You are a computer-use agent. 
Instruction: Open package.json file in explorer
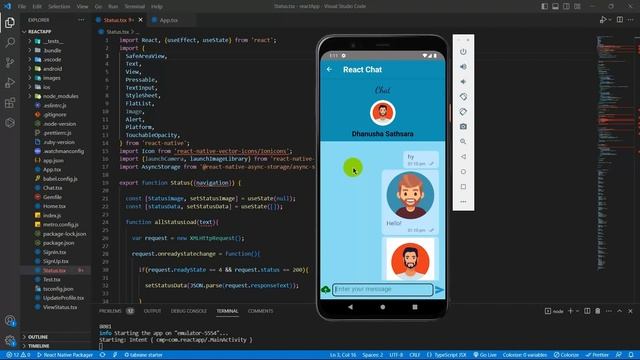click(58, 243)
